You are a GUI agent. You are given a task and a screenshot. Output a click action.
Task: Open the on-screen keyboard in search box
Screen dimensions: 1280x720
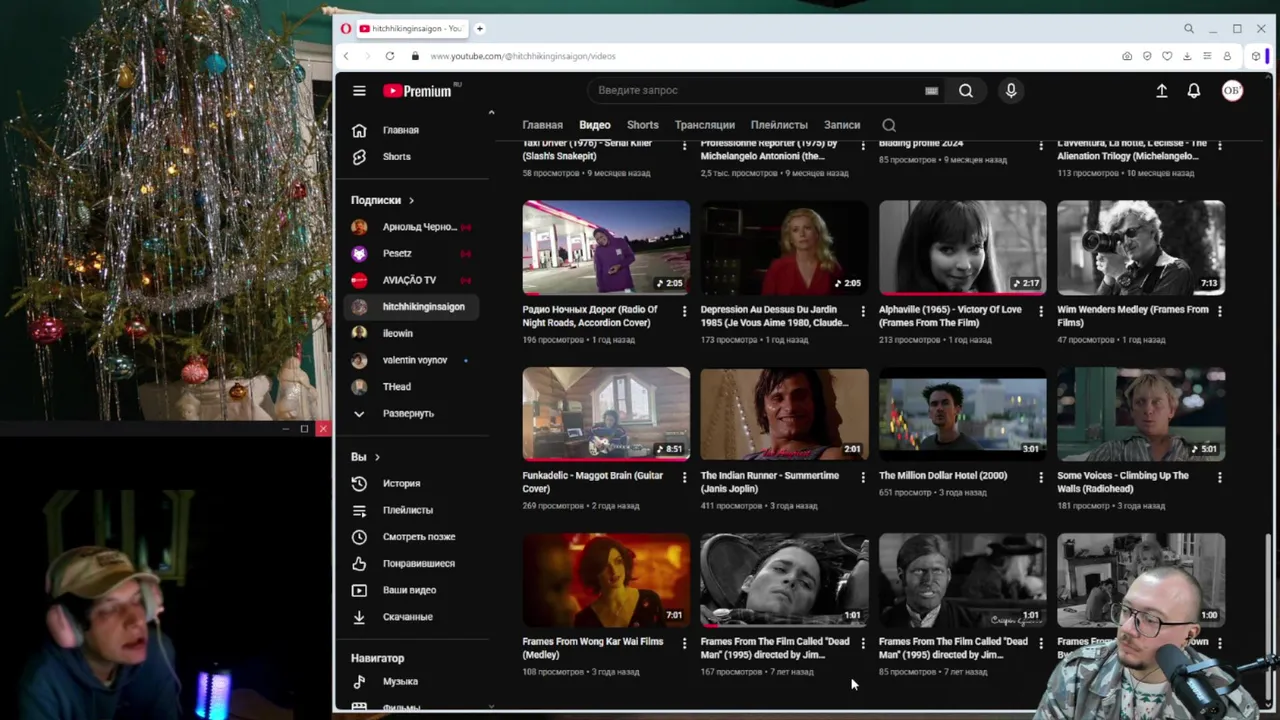point(931,90)
